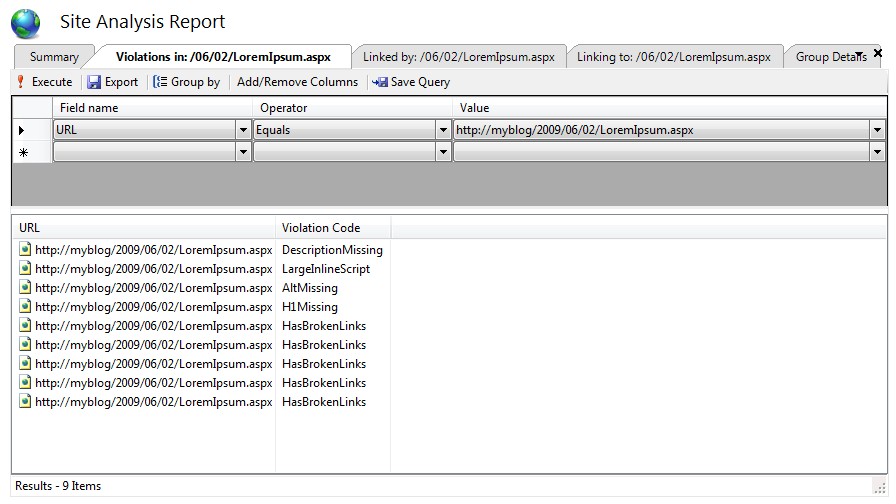Sort by the URL results column header
The width and height of the screenshot is (896, 504).
pyautogui.click(x=143, y=227)
